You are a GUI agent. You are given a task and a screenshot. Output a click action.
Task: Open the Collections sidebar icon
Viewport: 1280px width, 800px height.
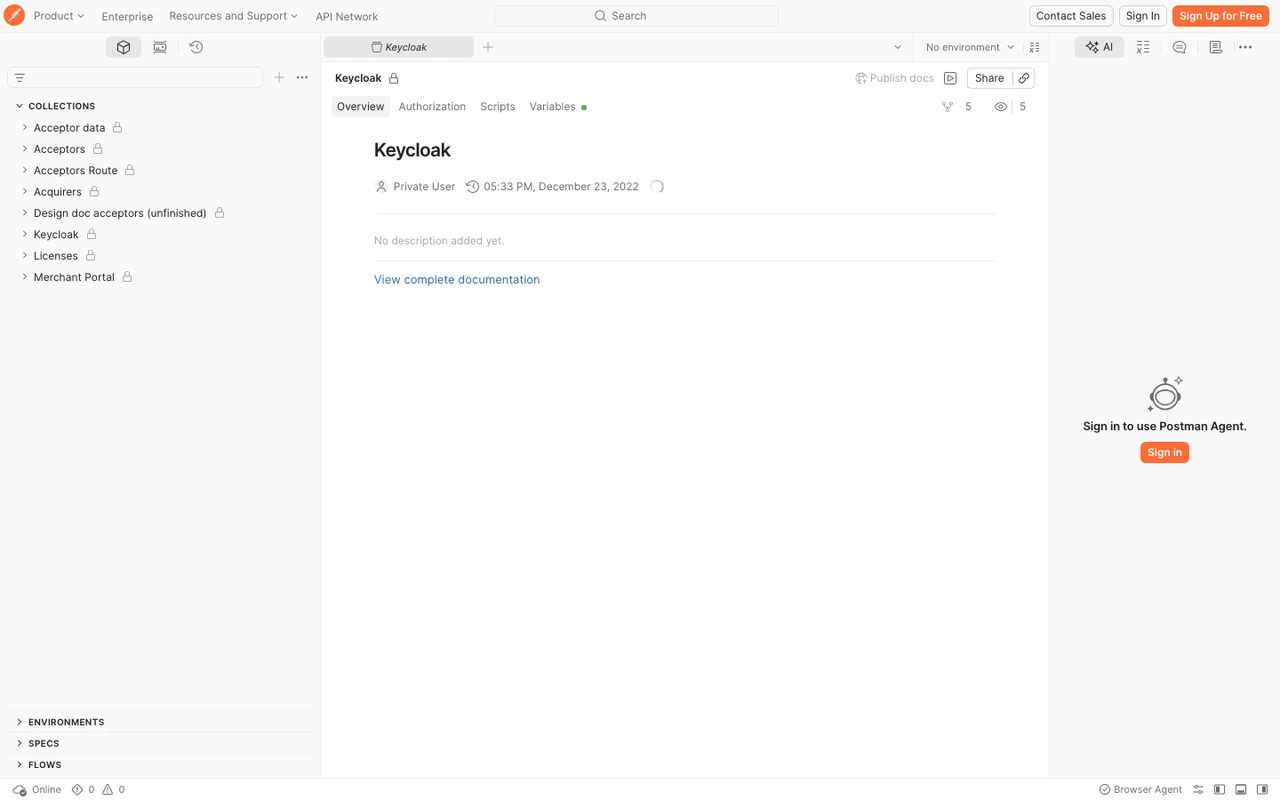click(123, 47)
